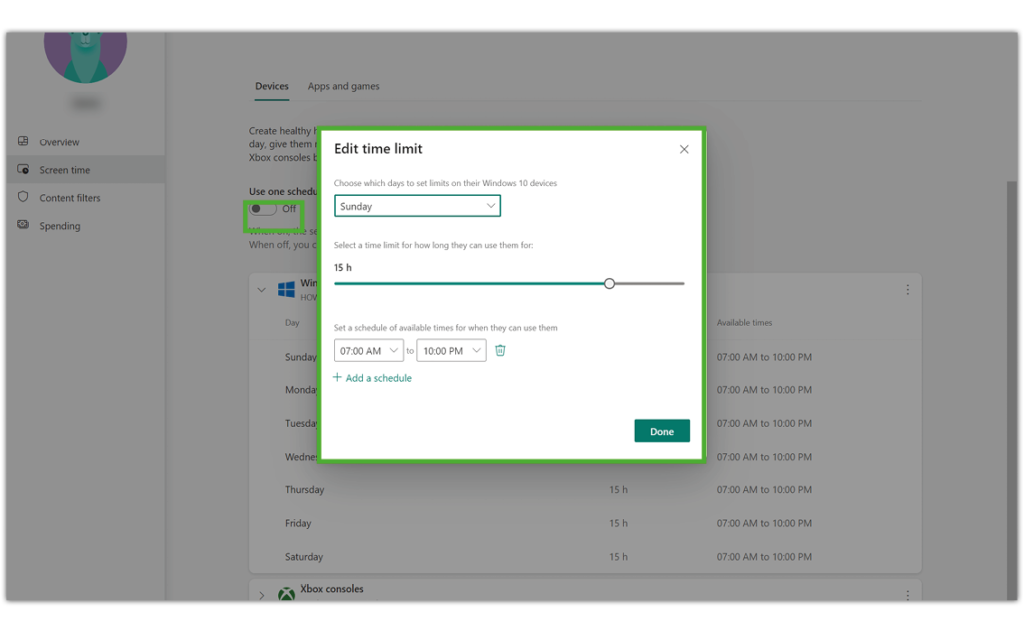
Task: Delete the schedule with trash icon
Action: coord(500,351)
